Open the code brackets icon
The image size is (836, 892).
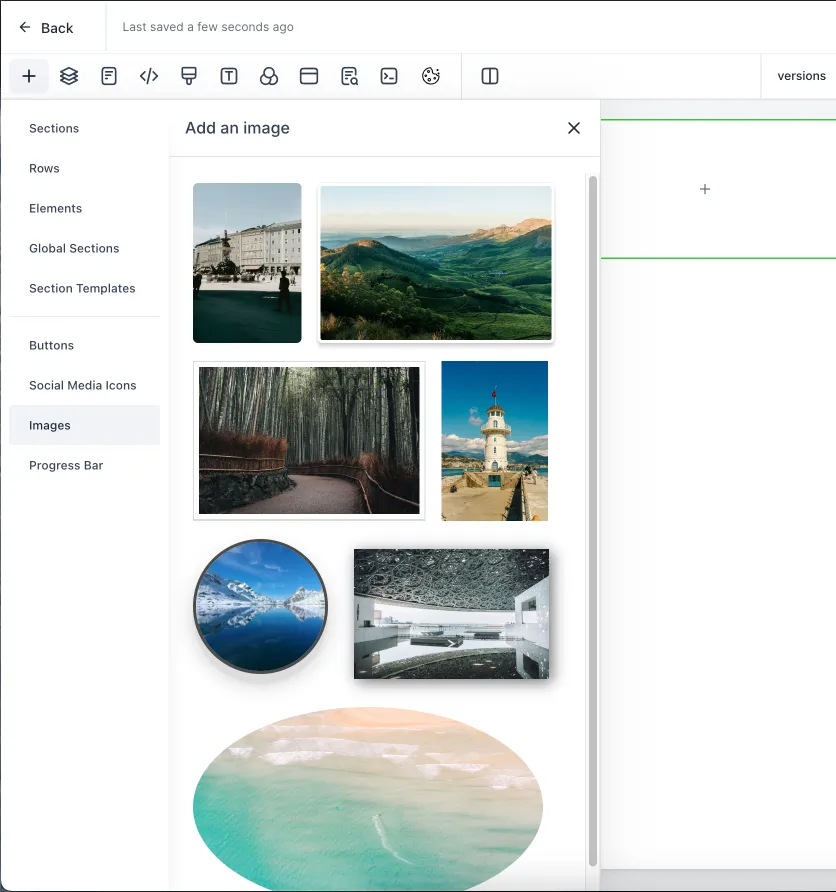(149, 76)
